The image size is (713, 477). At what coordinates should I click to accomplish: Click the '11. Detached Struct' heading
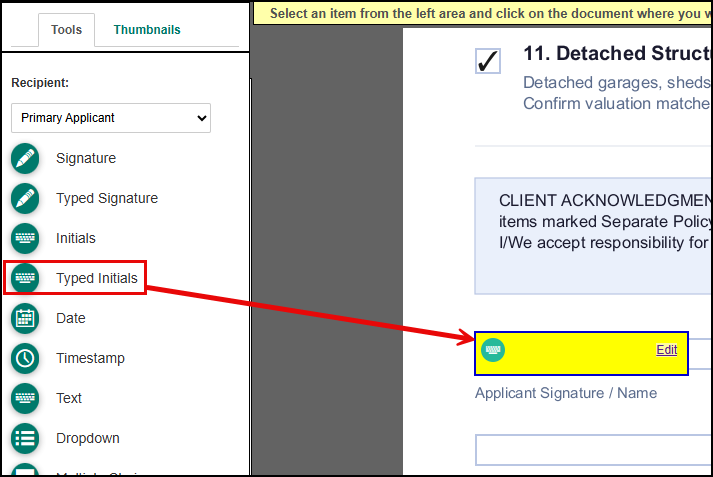(618, 53)
